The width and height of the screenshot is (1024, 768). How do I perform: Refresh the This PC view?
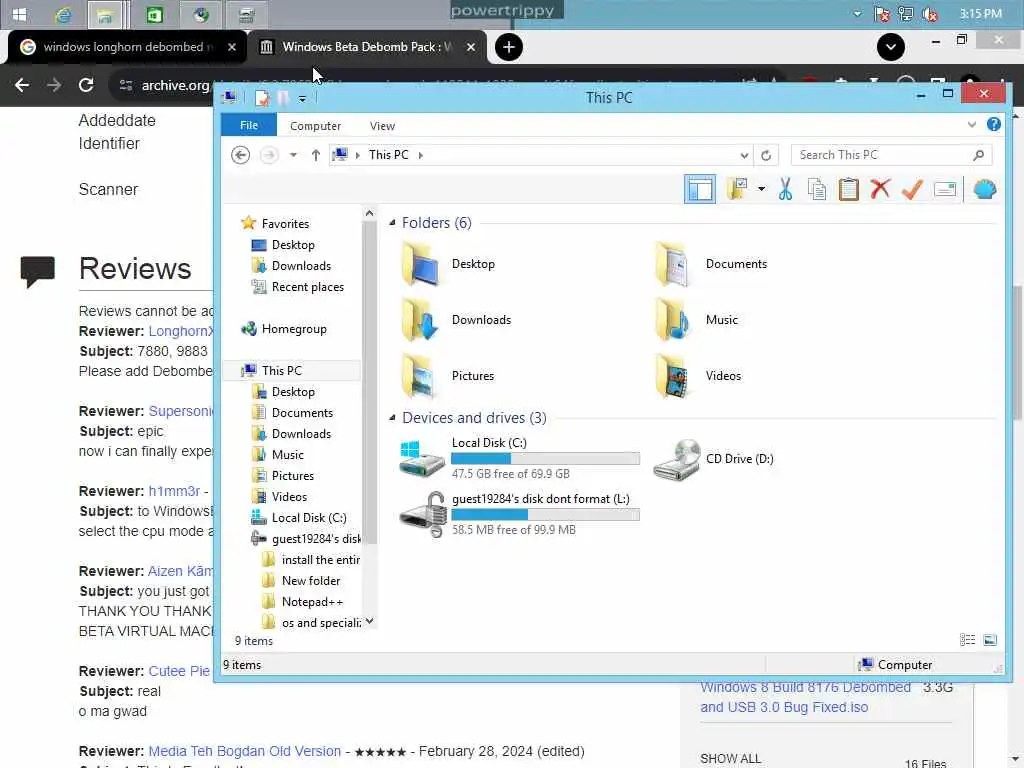766,155
